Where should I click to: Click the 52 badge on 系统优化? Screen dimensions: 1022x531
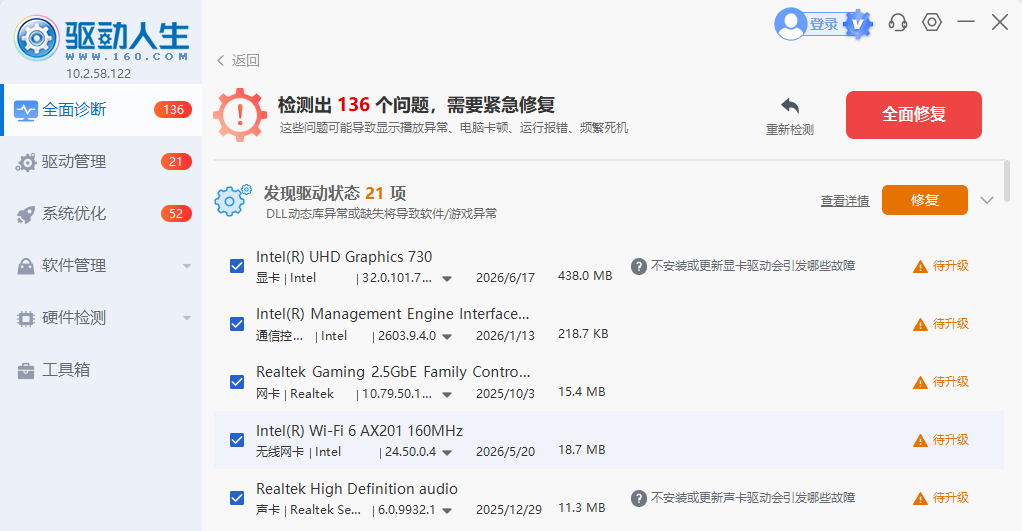click(x=176, y=214)
